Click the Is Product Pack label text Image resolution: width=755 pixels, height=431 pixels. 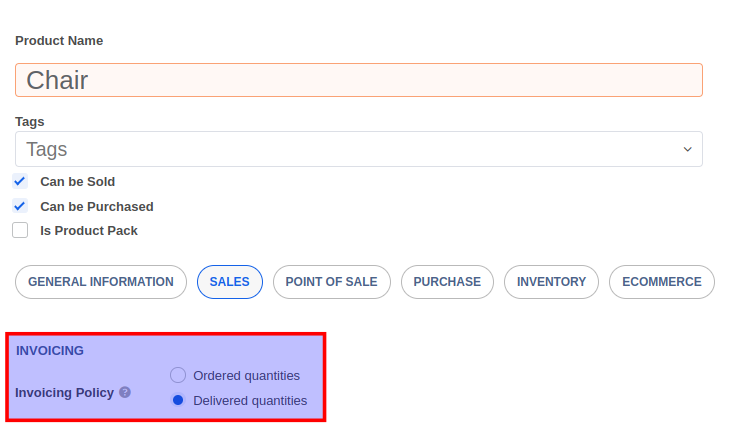point(89,230)
